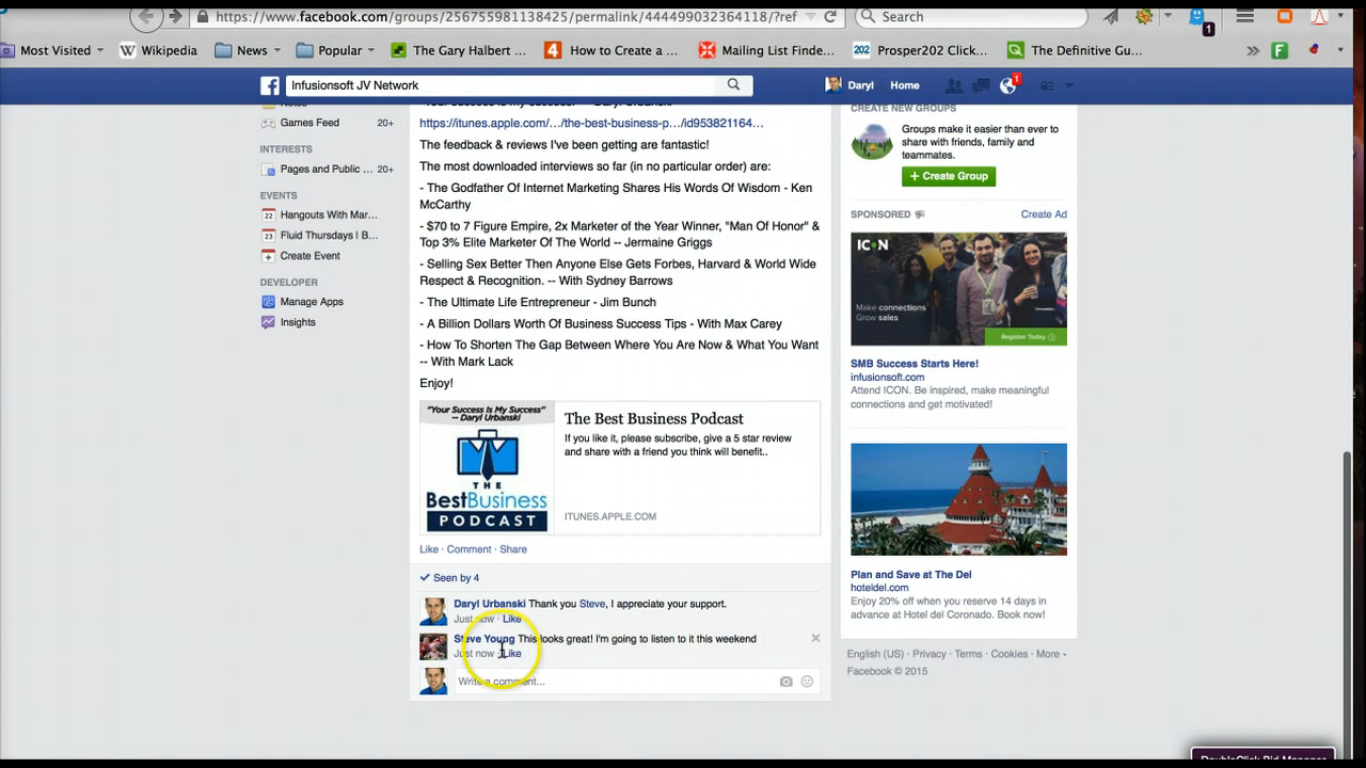Open the Facebook account dropdown arrow
The width and height of the screenshot is (1366, 768).
pos(1070,86)
